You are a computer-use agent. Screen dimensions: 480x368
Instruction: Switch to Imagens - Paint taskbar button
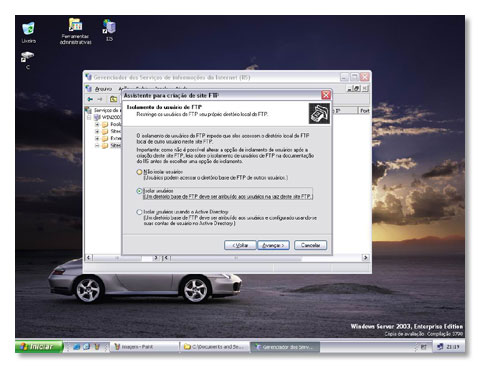(x=144, y=347)
